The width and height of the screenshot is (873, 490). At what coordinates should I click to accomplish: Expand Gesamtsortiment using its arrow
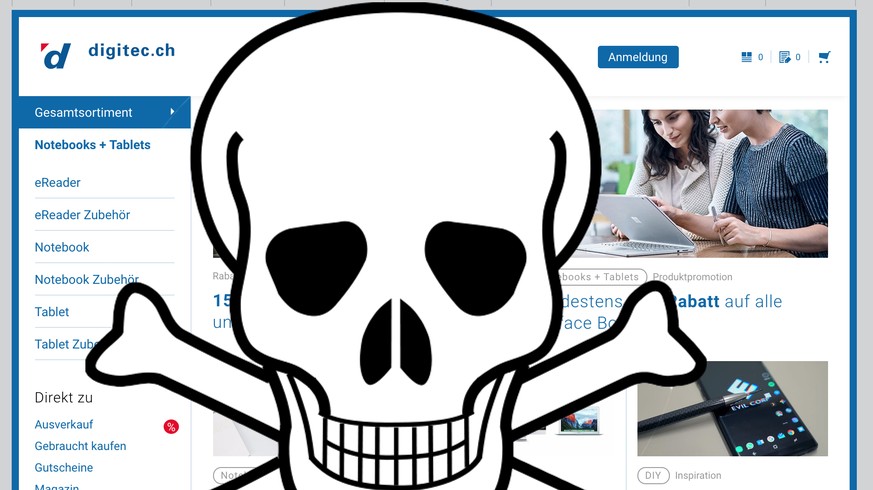tap(172, 112)
